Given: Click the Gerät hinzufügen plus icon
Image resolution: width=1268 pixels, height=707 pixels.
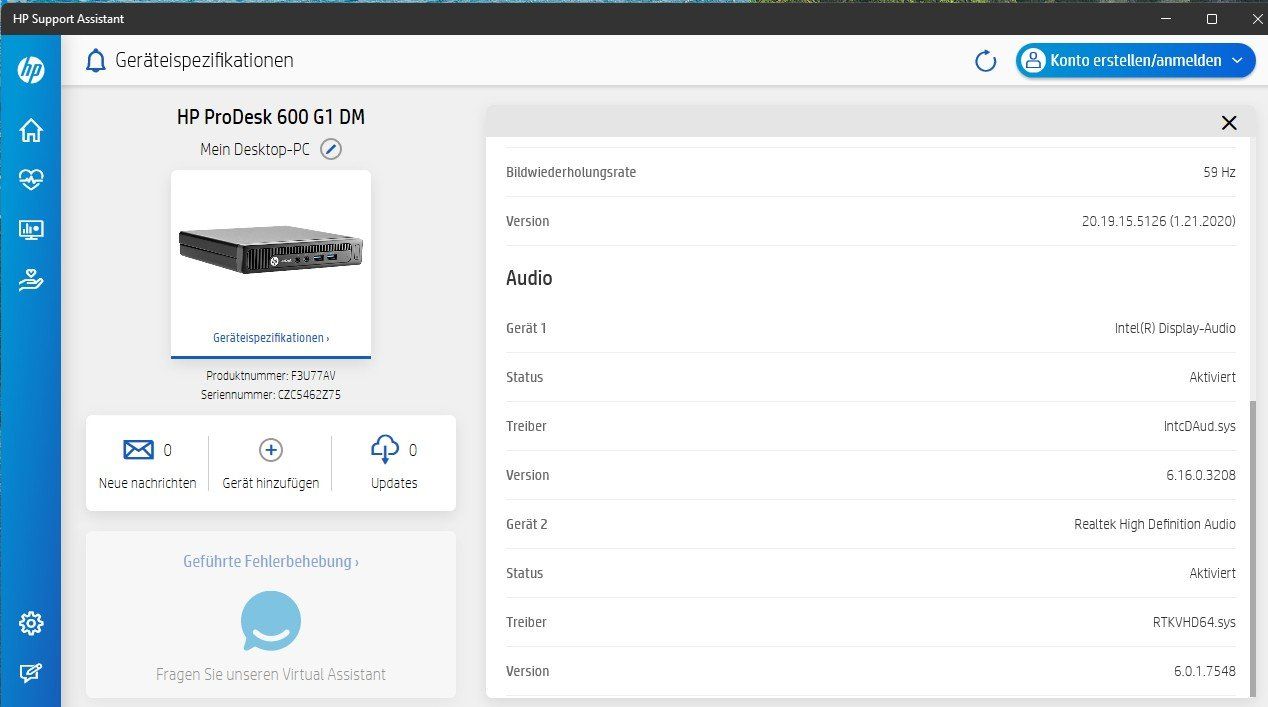Looking at the screenshot, I should pyautogui.click(x=271, y=450).
